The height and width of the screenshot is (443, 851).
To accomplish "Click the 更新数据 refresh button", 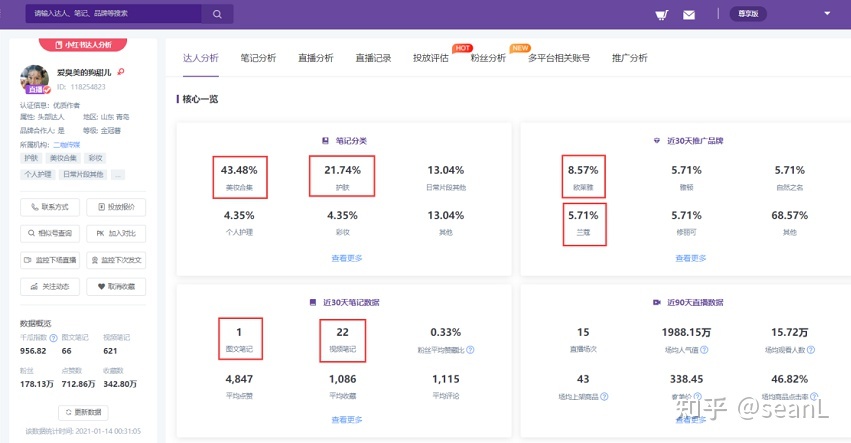I will [83, 413].
